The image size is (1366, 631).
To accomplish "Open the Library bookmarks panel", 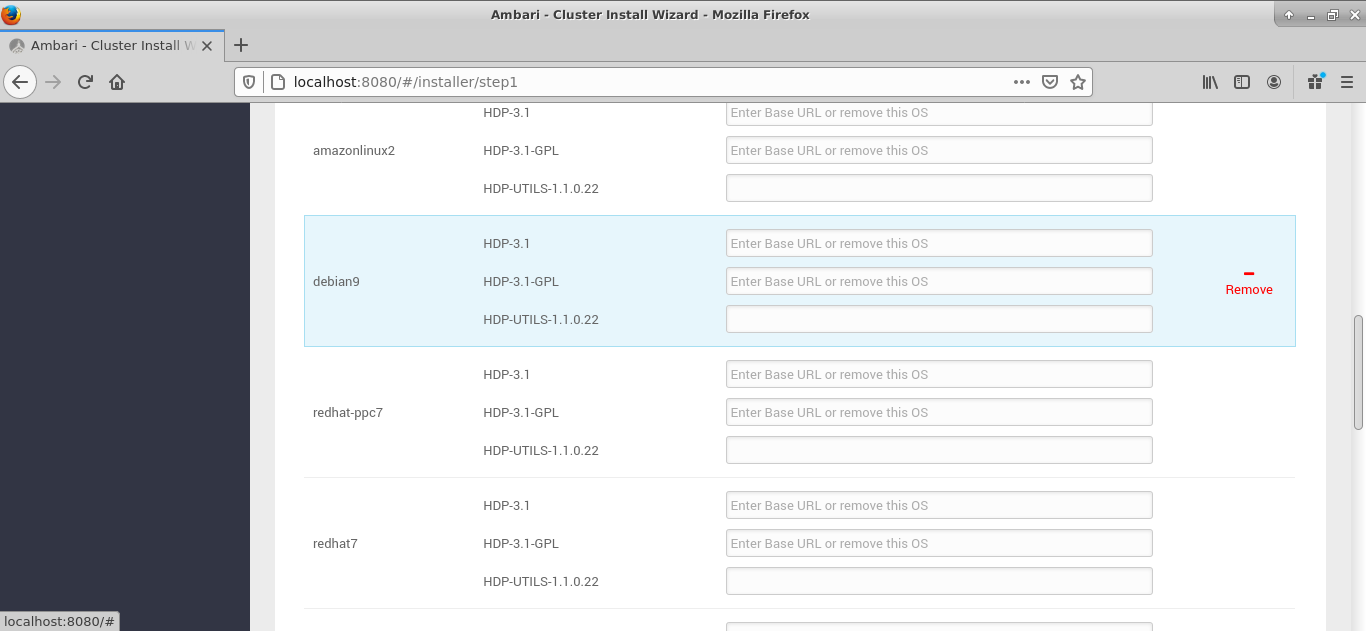I will click(x=1210, y=82).
